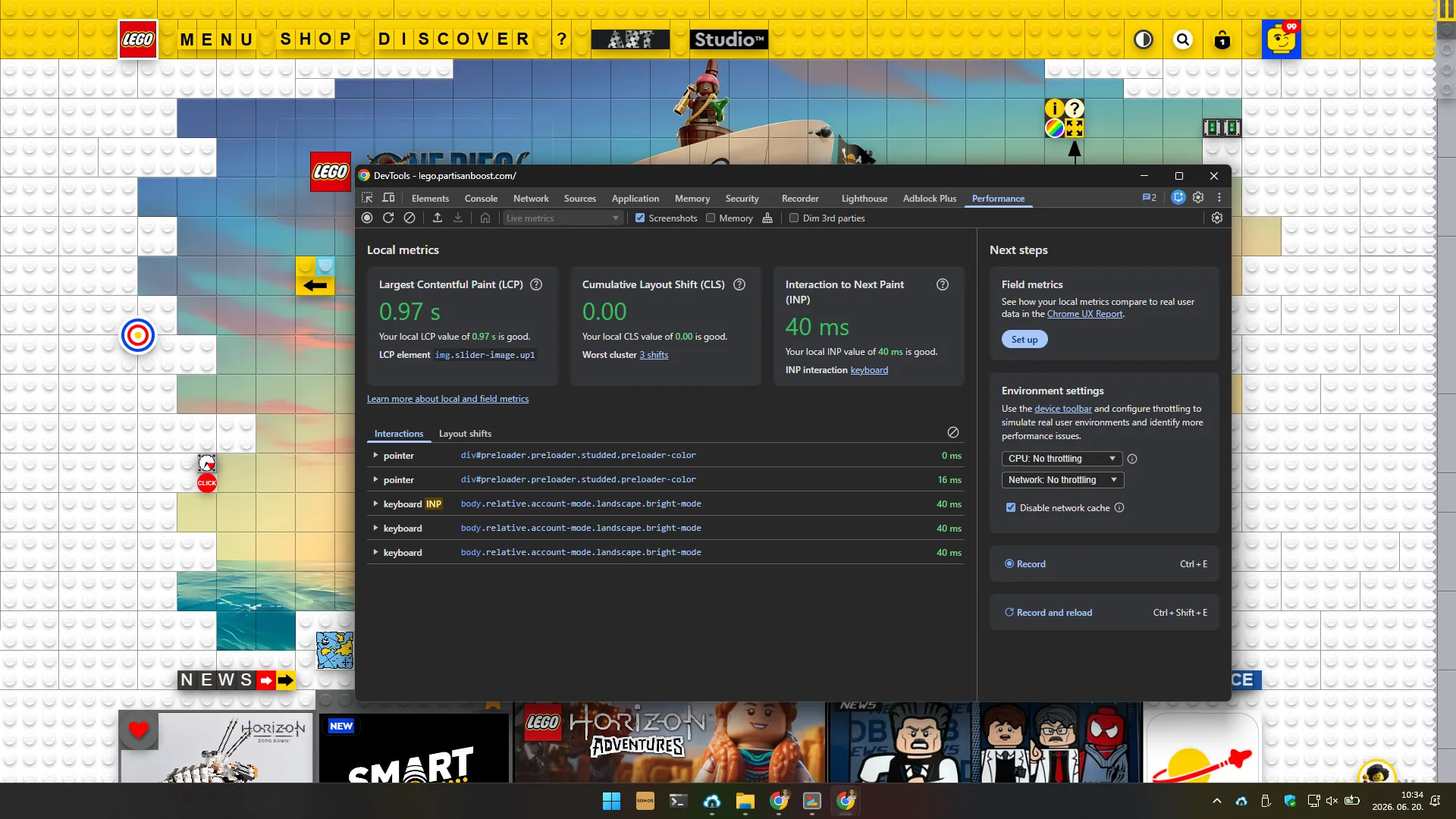Click the Set up button for field metrics

point(1025,340)
